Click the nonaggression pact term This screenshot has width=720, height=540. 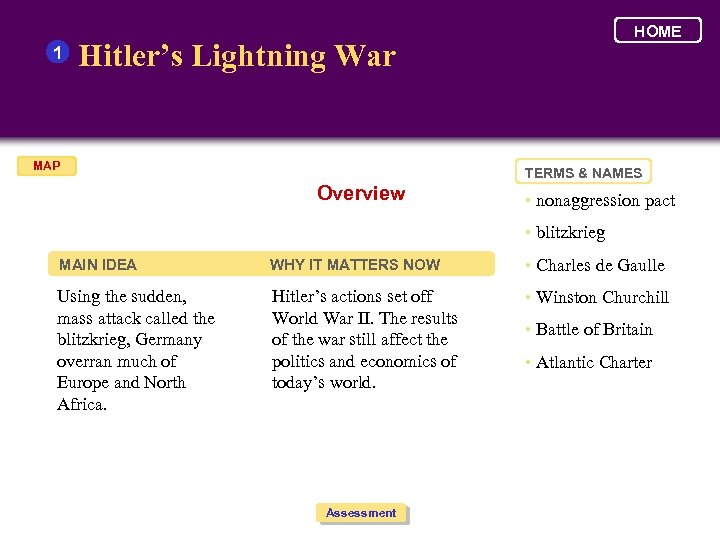click(605, 201)
